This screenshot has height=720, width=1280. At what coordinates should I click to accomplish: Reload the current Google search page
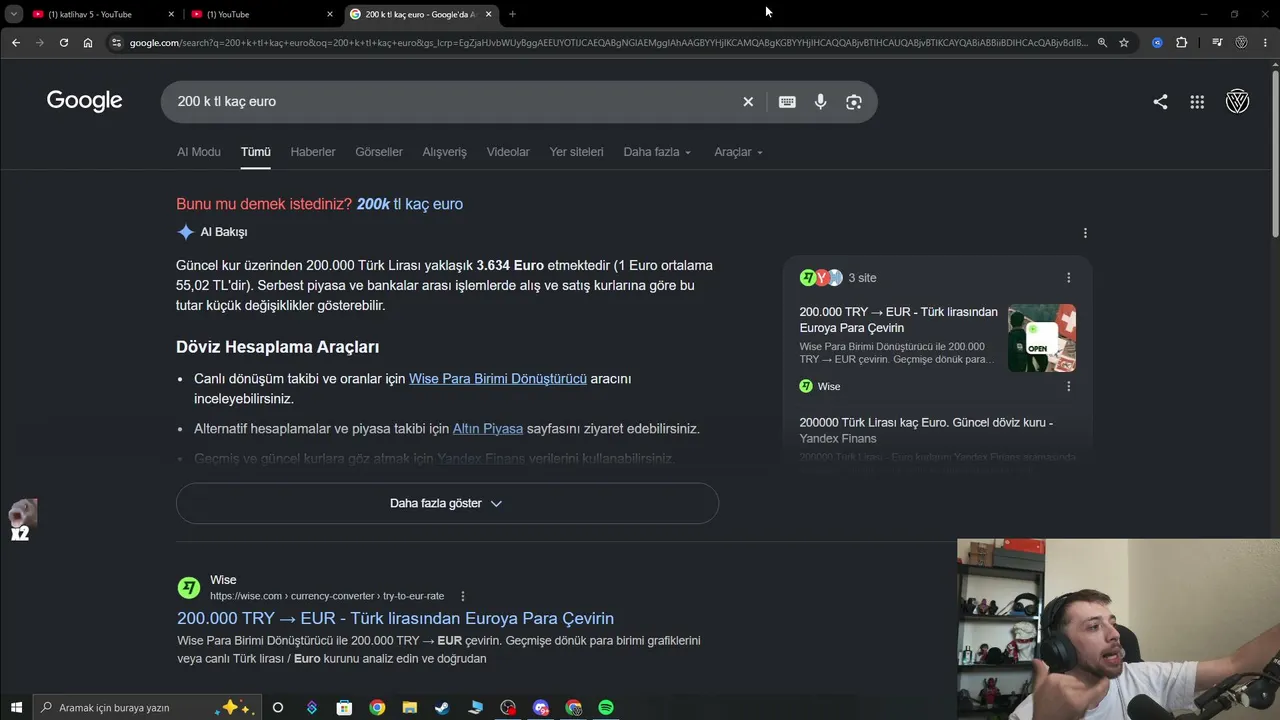64,43
